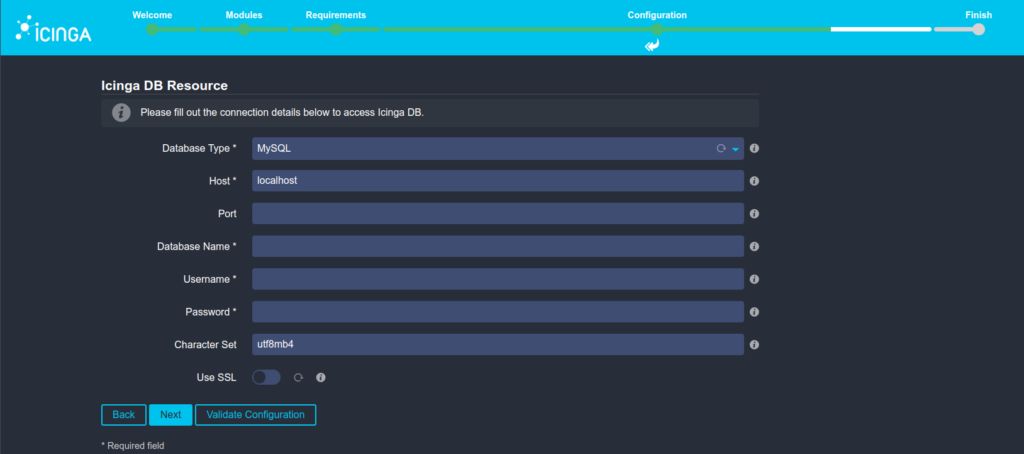Focus the Password input field
Viewport: 1024px width, 454px height.
click(x=498, y=312)
